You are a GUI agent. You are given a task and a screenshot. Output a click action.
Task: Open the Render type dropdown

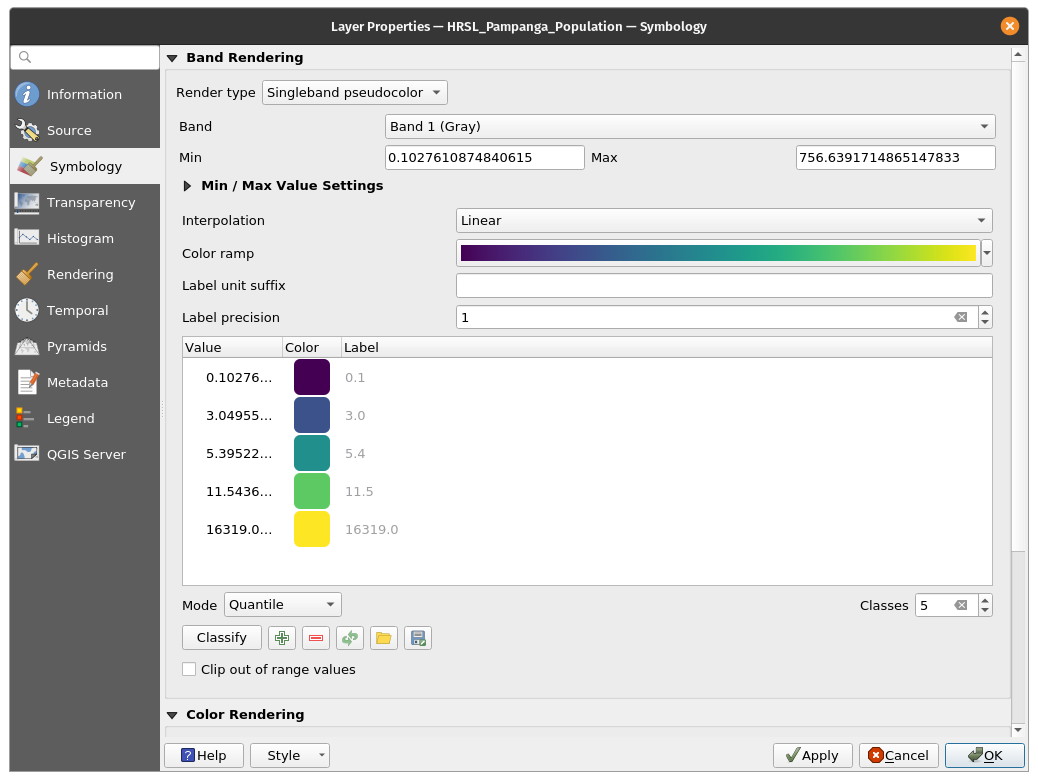tap(354, 93)
